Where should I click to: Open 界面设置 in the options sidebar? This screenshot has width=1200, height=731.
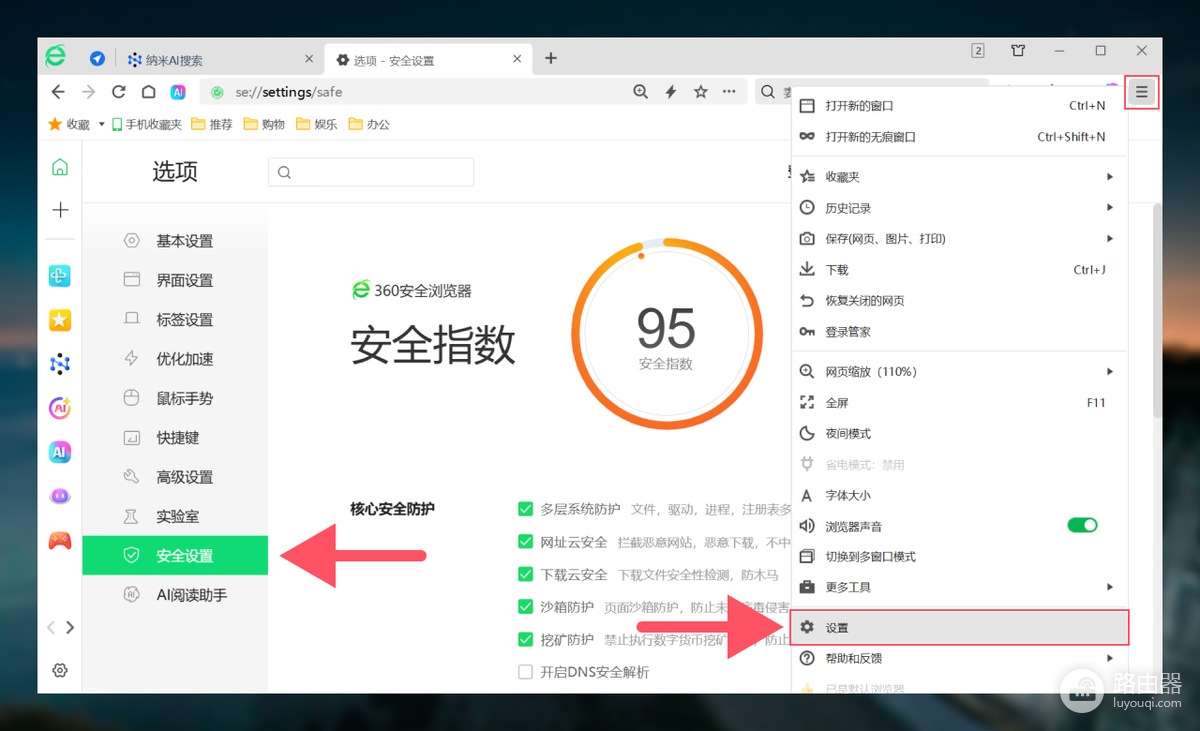tap(175, 280)
